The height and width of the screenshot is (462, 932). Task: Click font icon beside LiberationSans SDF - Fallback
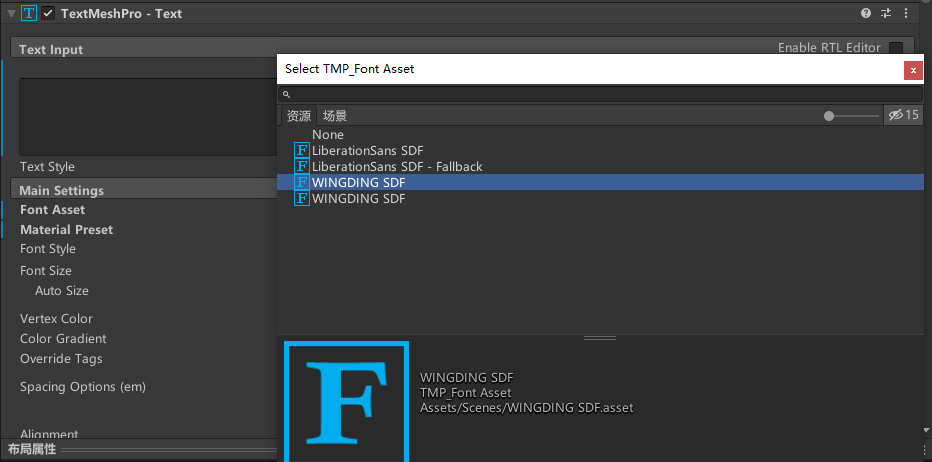(302, 166)
